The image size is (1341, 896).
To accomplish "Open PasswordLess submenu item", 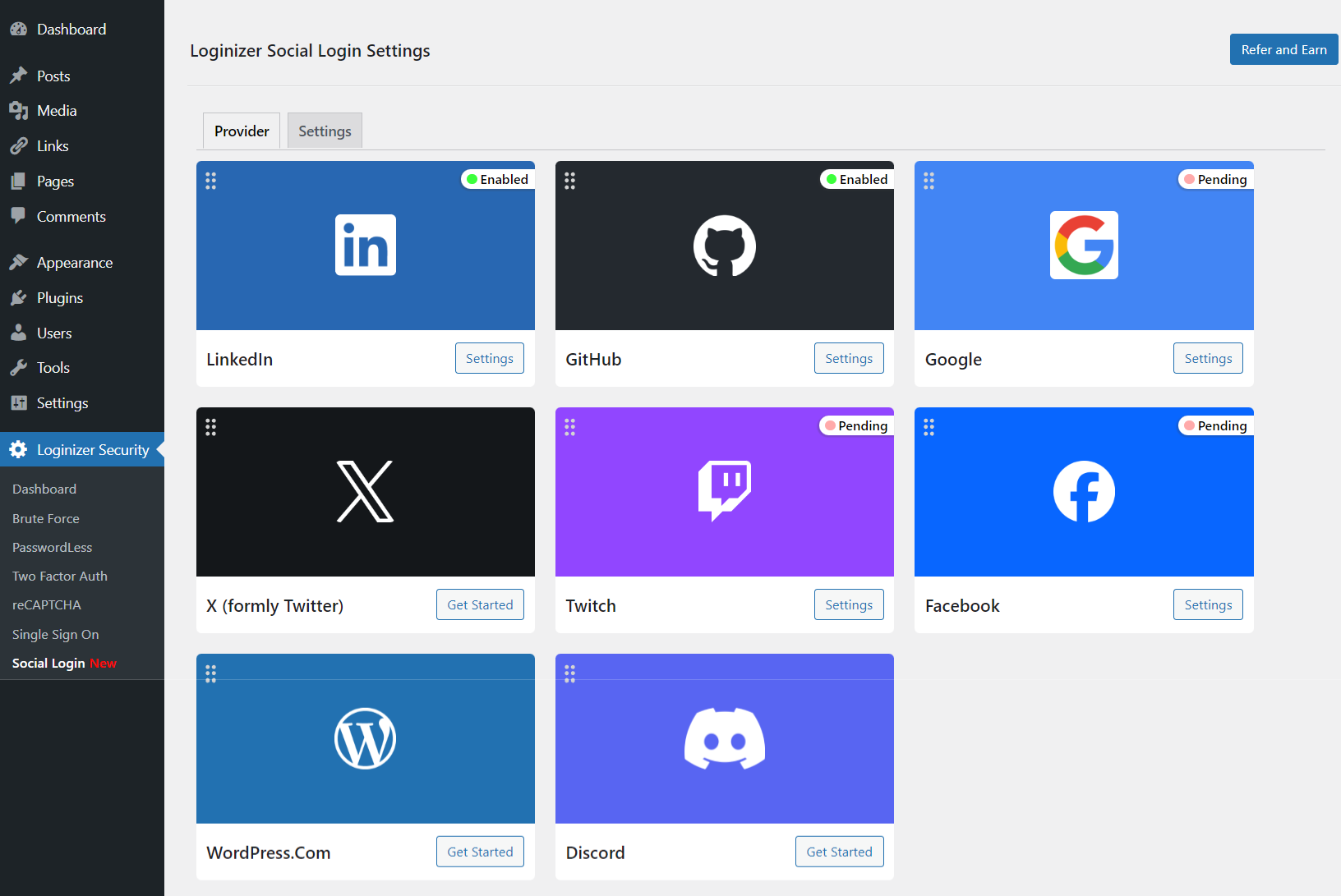I will click(53, 547).
